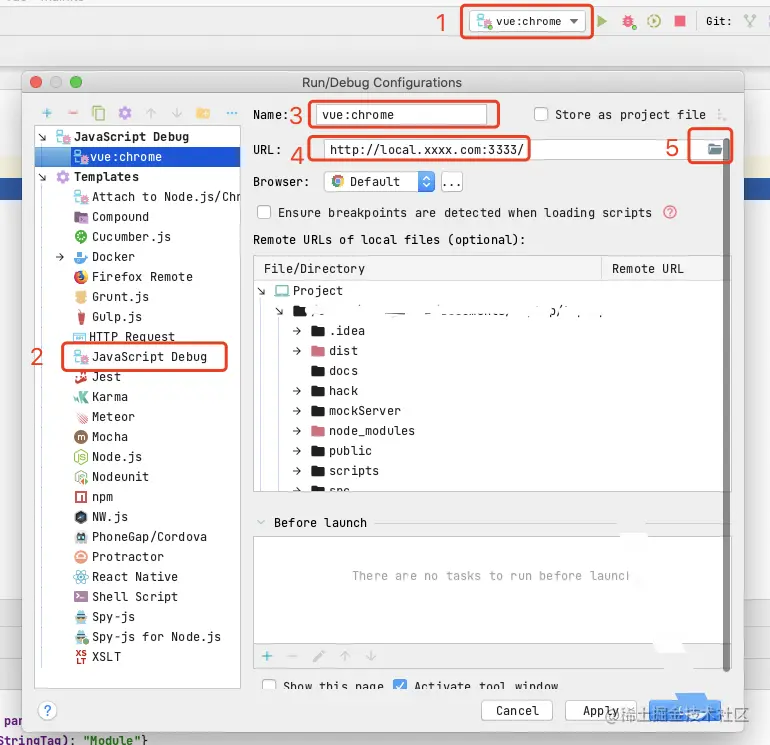The height and width of the screenshot is (745, 770).
Task: Create new folder for configurations
Action: [x=203, y=113]
